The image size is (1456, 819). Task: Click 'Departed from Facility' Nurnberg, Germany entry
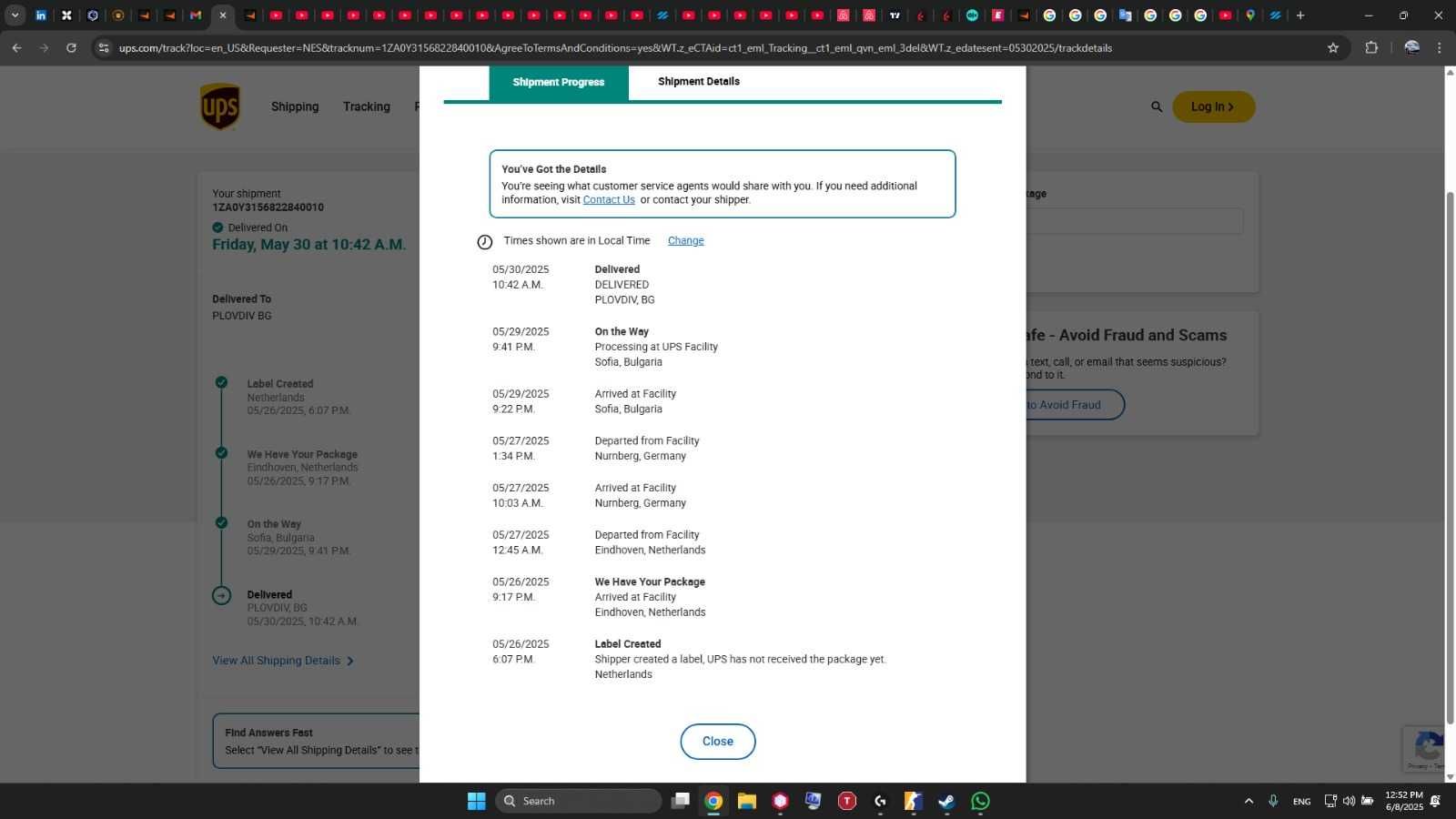coord(647,449)
